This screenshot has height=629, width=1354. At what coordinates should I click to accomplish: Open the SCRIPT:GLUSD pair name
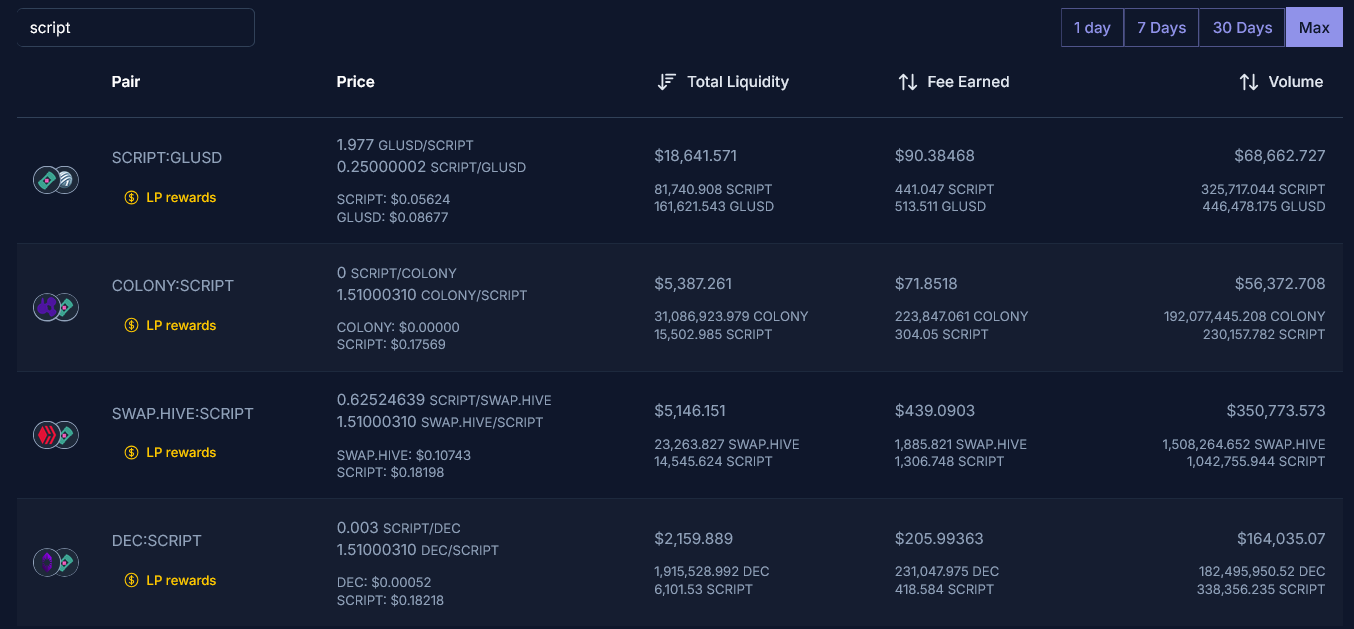167,158
